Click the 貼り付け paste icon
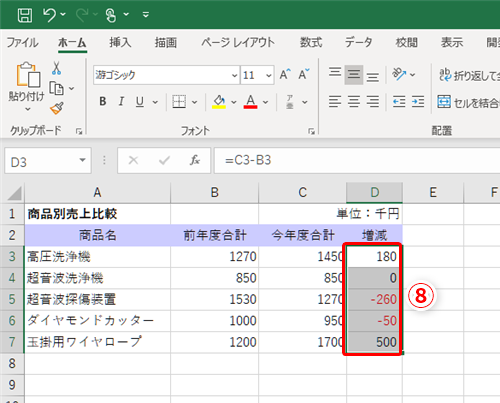This screenshot has height=403, width=500. point(28,75)
